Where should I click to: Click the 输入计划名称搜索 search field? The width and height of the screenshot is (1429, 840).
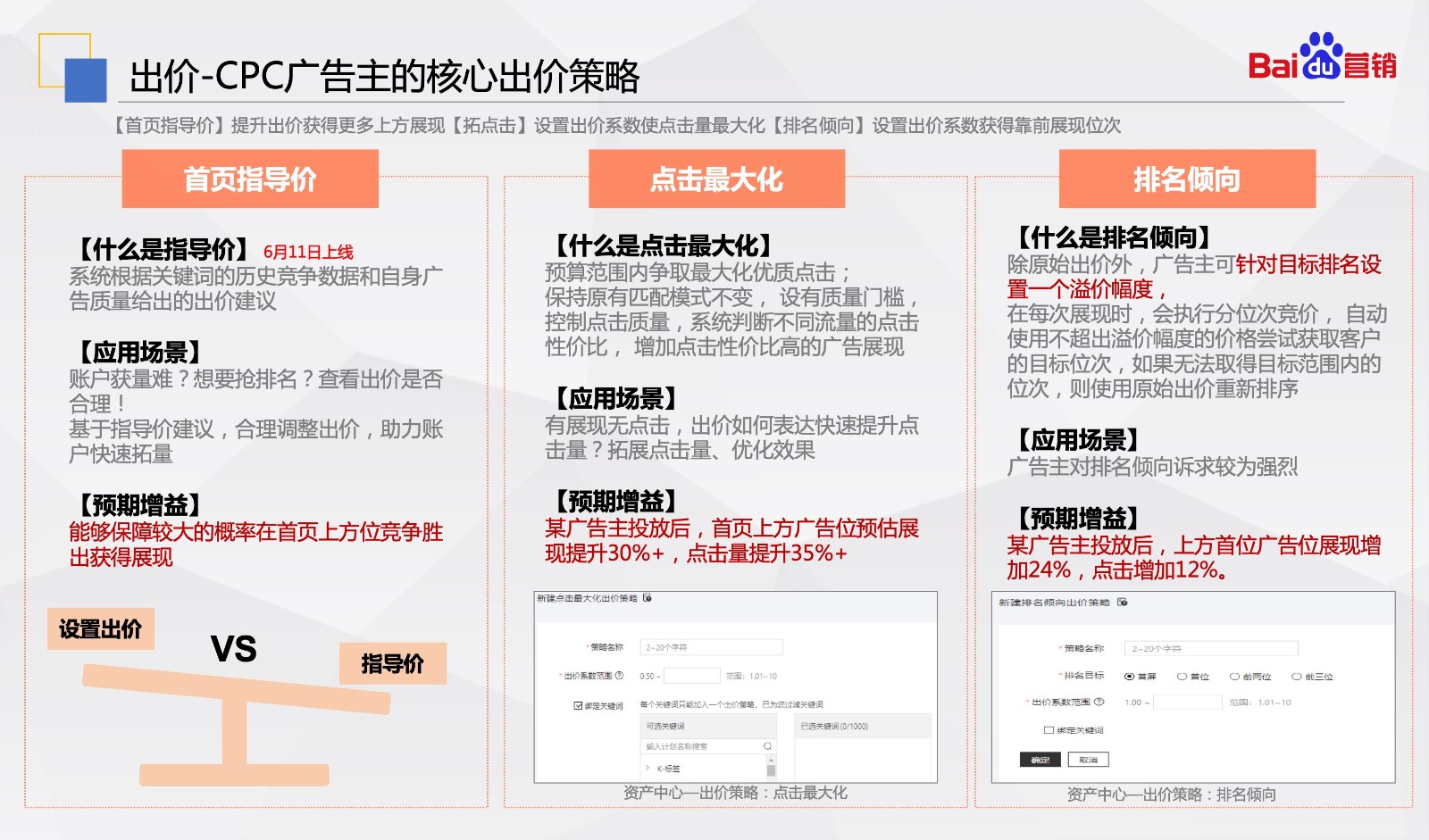(x=710, y=746)
